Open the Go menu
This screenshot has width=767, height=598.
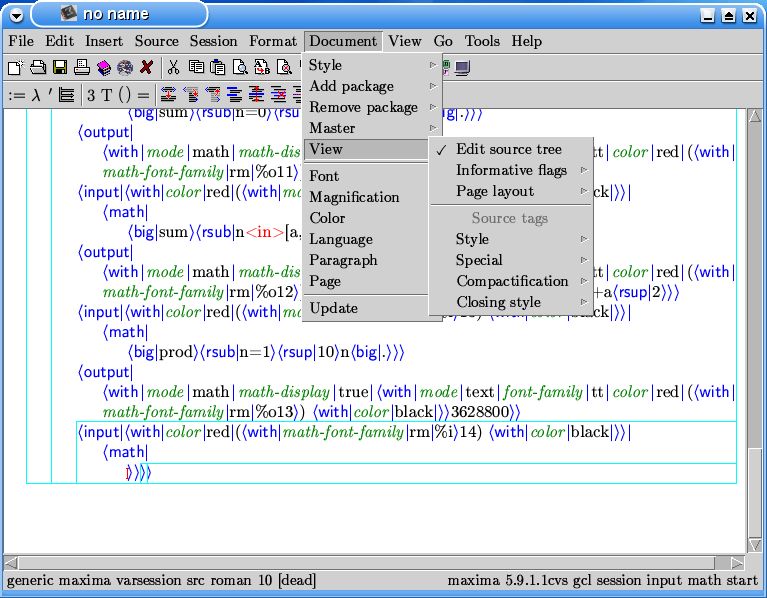pos(443,41)
